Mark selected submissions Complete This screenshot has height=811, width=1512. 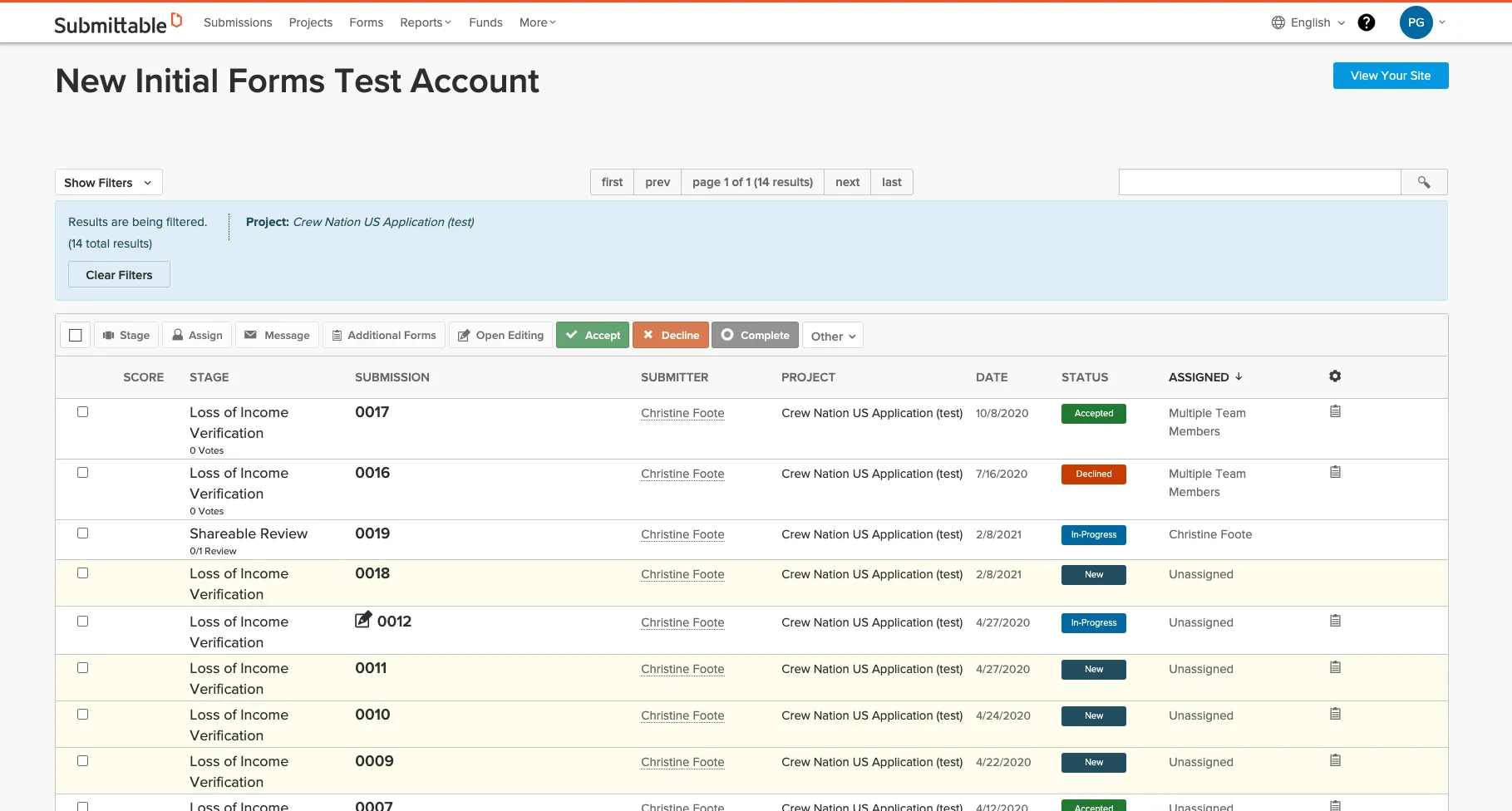point(755,335)
